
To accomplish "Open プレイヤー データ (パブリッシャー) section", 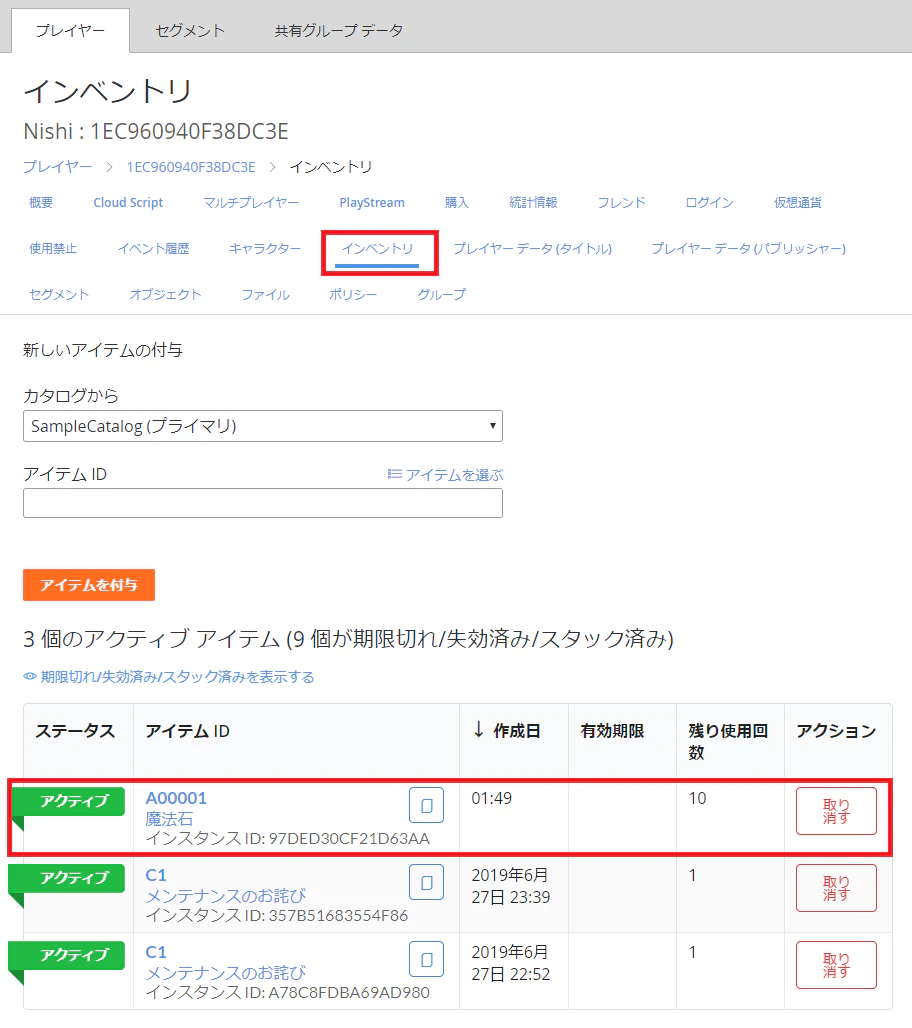I will pos(748,248).
